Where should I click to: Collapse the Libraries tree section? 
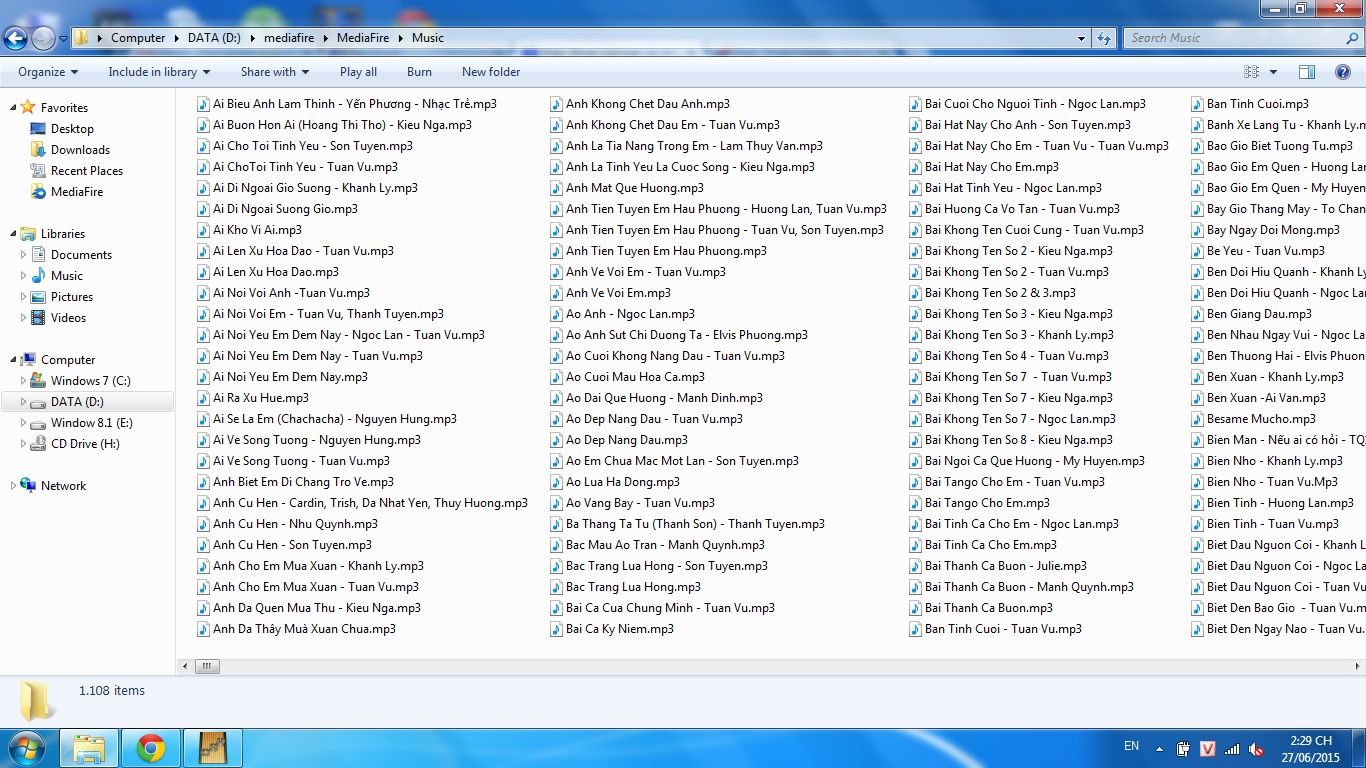(13, 234)
